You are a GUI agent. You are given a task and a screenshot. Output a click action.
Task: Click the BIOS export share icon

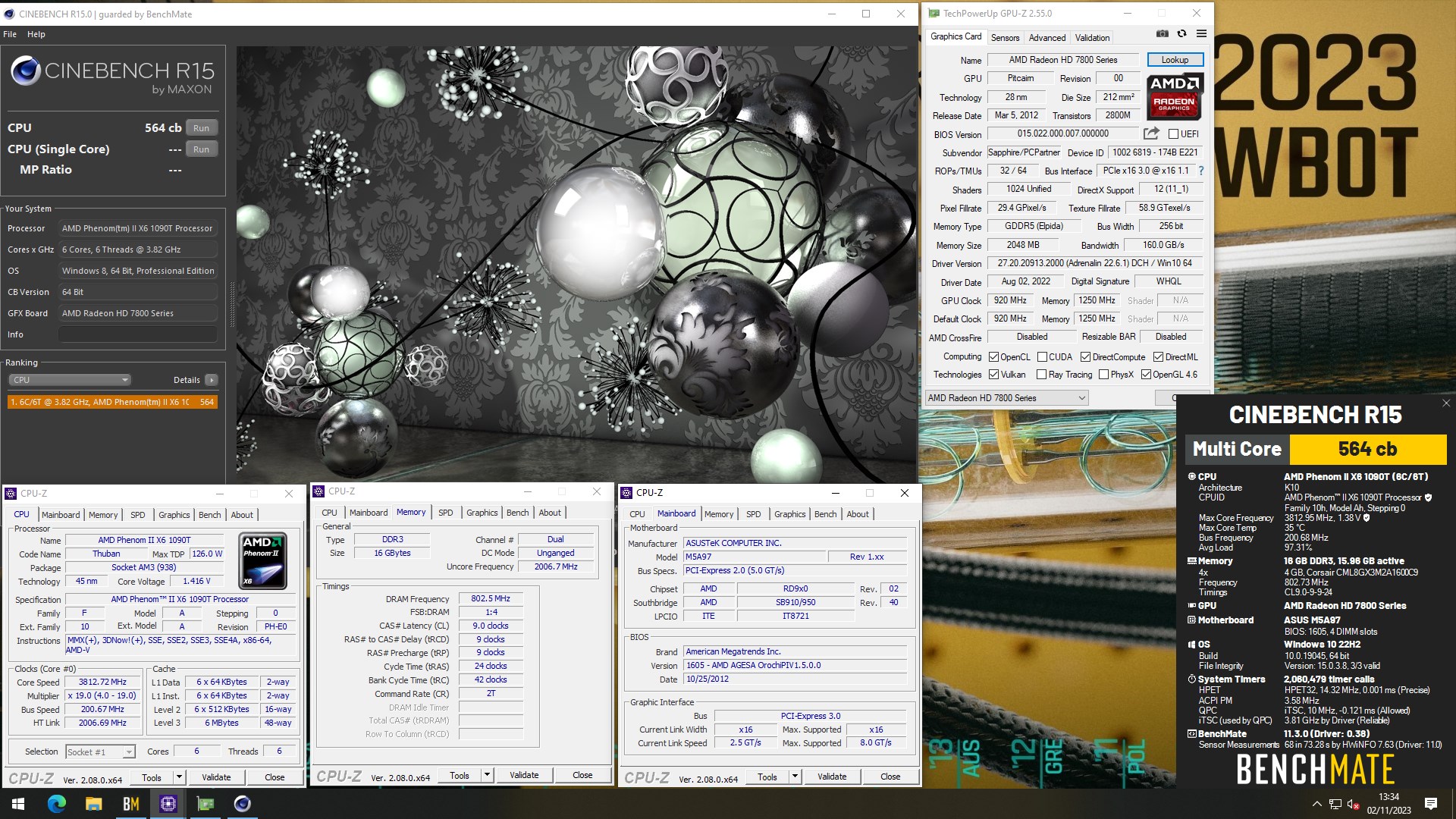[x=1151, y=133]
